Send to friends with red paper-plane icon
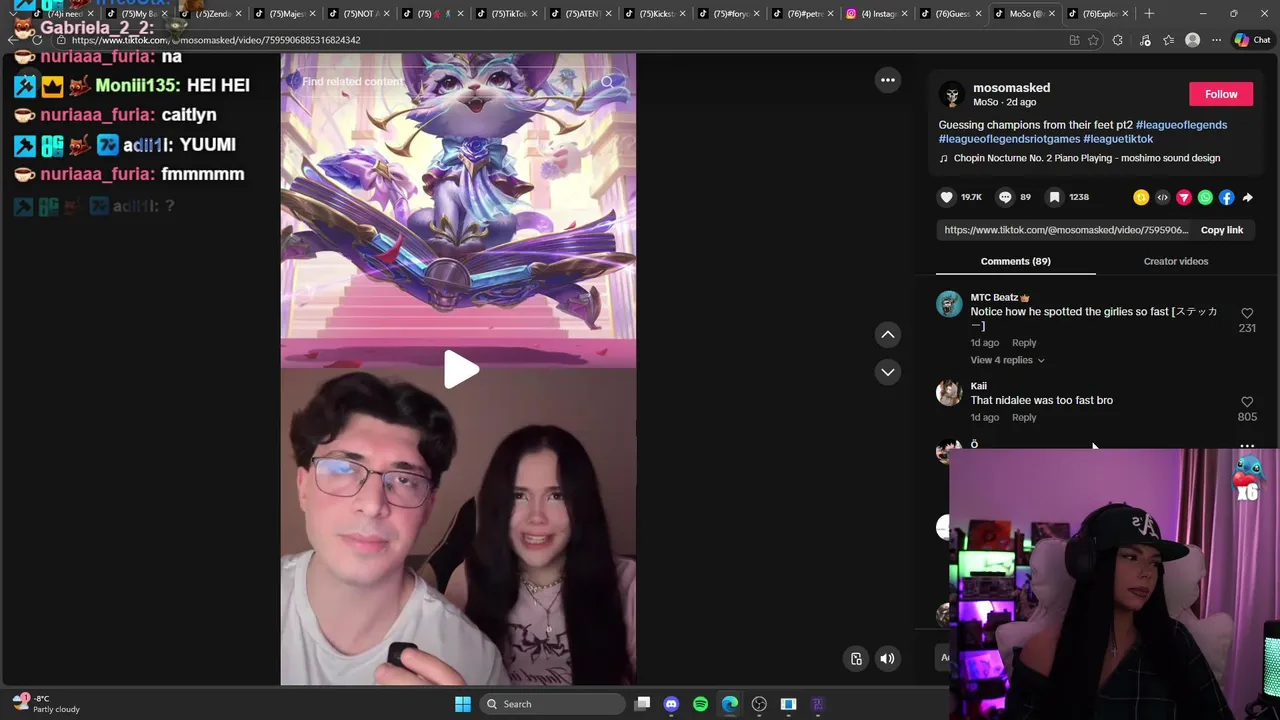1280x720 pixels. tap(1184, 198)
